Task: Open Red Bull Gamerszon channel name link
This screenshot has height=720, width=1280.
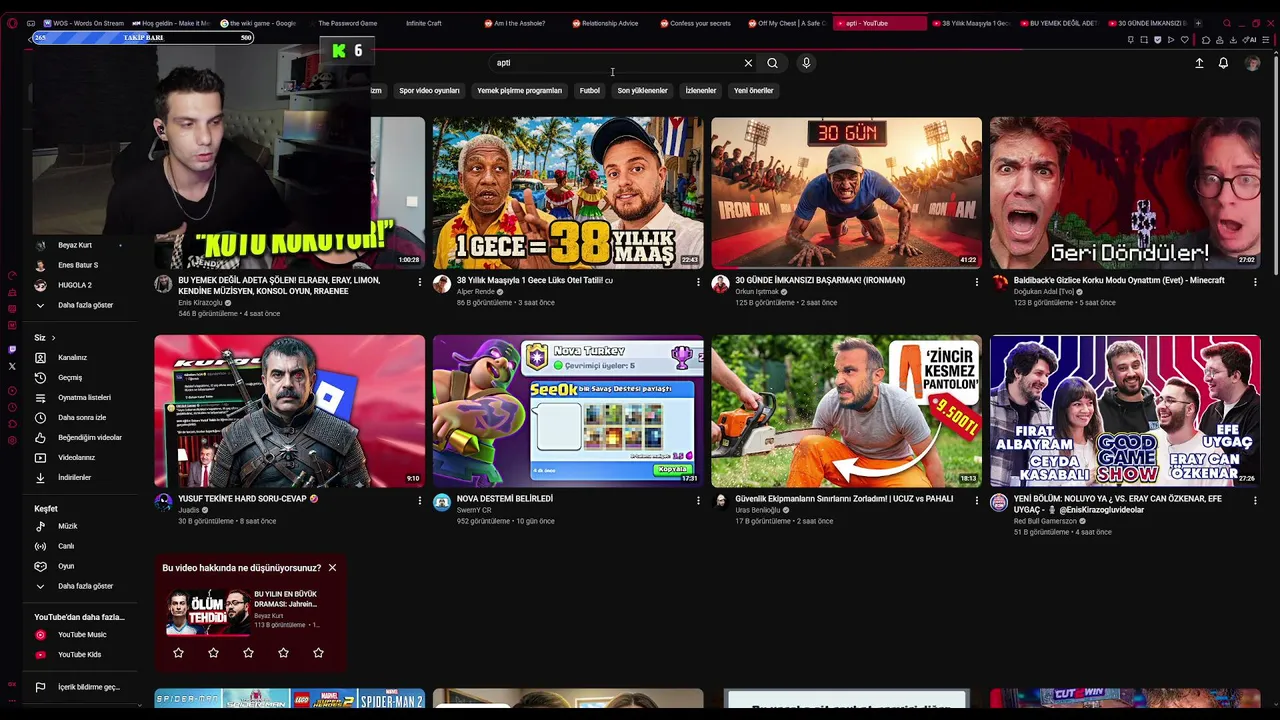Action: click(x=1045, y=521)
